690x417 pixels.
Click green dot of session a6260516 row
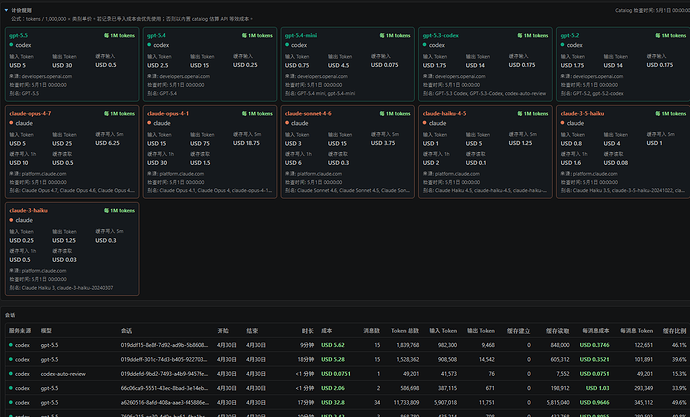point(11,402)
